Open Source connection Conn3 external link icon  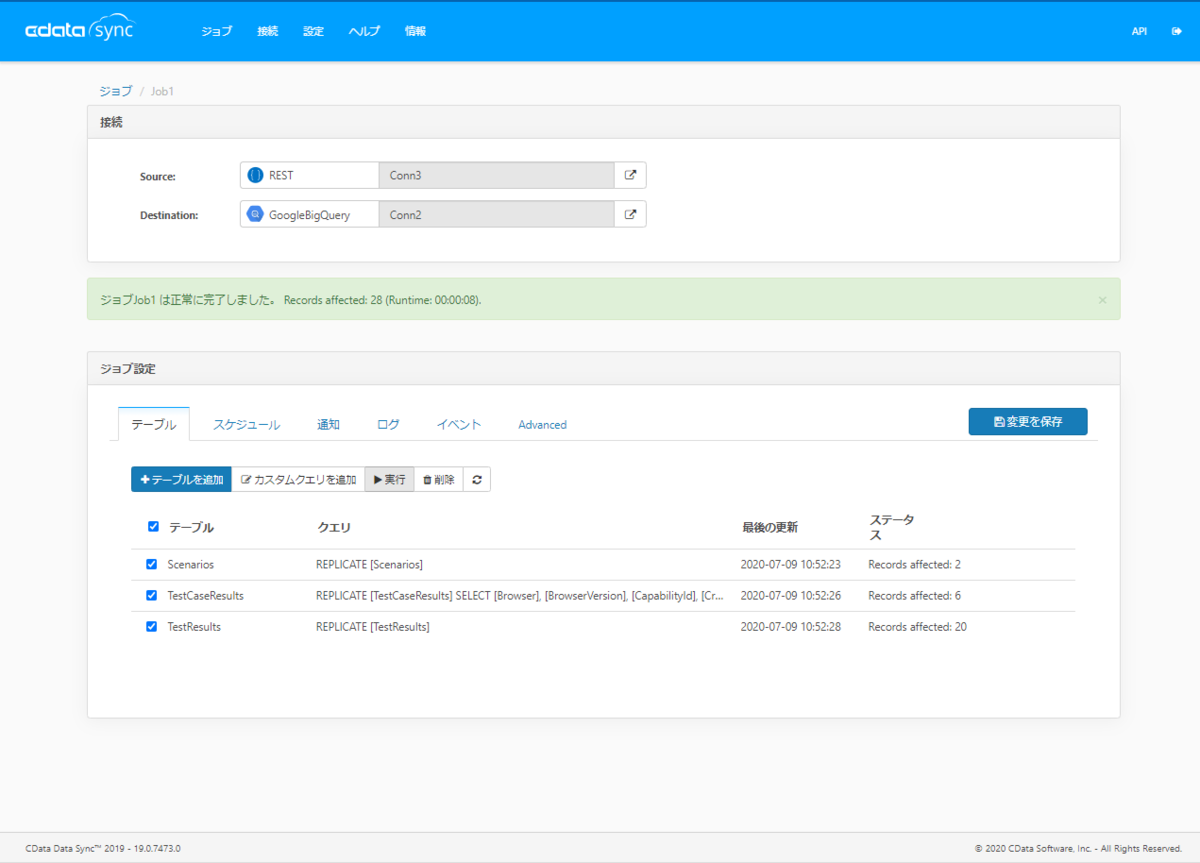tap(630, 175)
